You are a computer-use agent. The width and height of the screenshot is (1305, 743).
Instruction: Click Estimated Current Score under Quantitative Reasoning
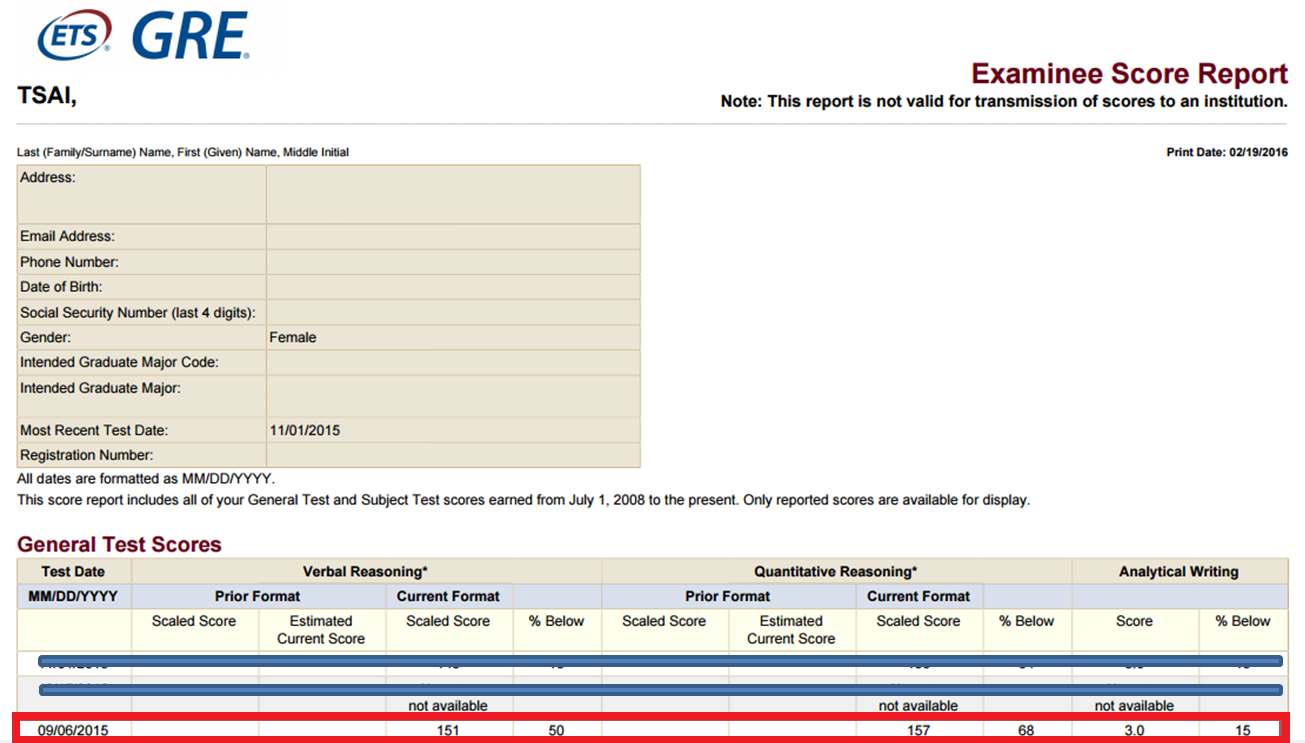click(x=791, y=630)
